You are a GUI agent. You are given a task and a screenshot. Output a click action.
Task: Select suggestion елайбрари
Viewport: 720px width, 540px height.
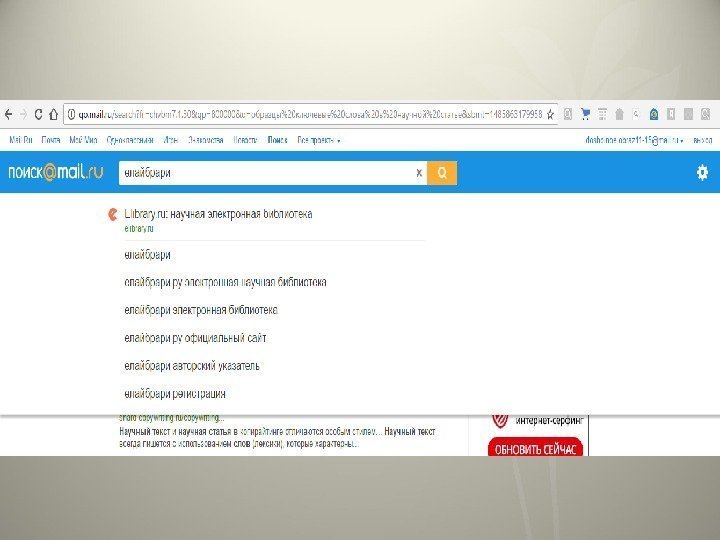point(147,255)
